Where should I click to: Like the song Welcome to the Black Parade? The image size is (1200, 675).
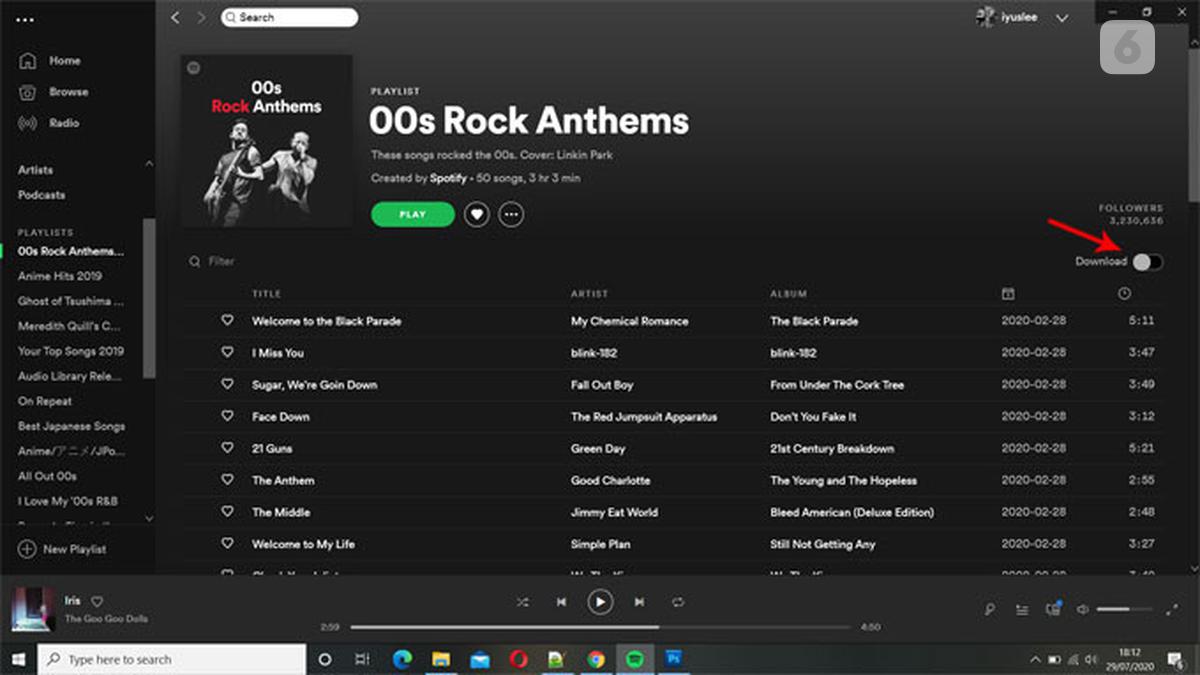pos(227,321)
